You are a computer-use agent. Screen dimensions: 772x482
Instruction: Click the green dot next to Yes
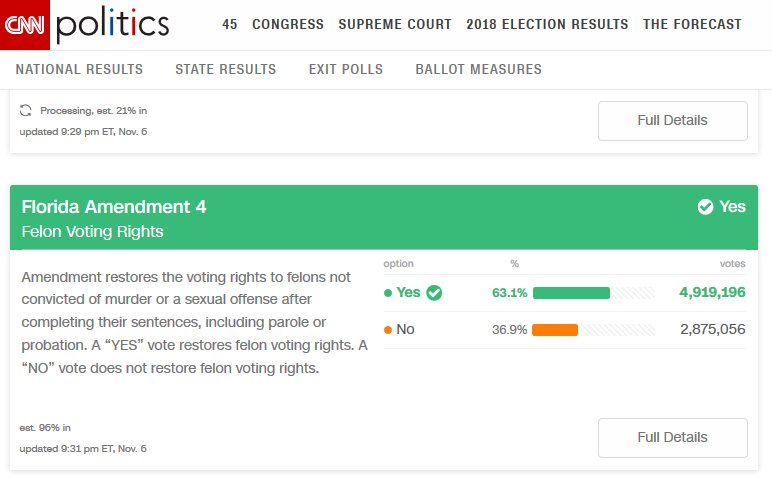tap(388, 293)
